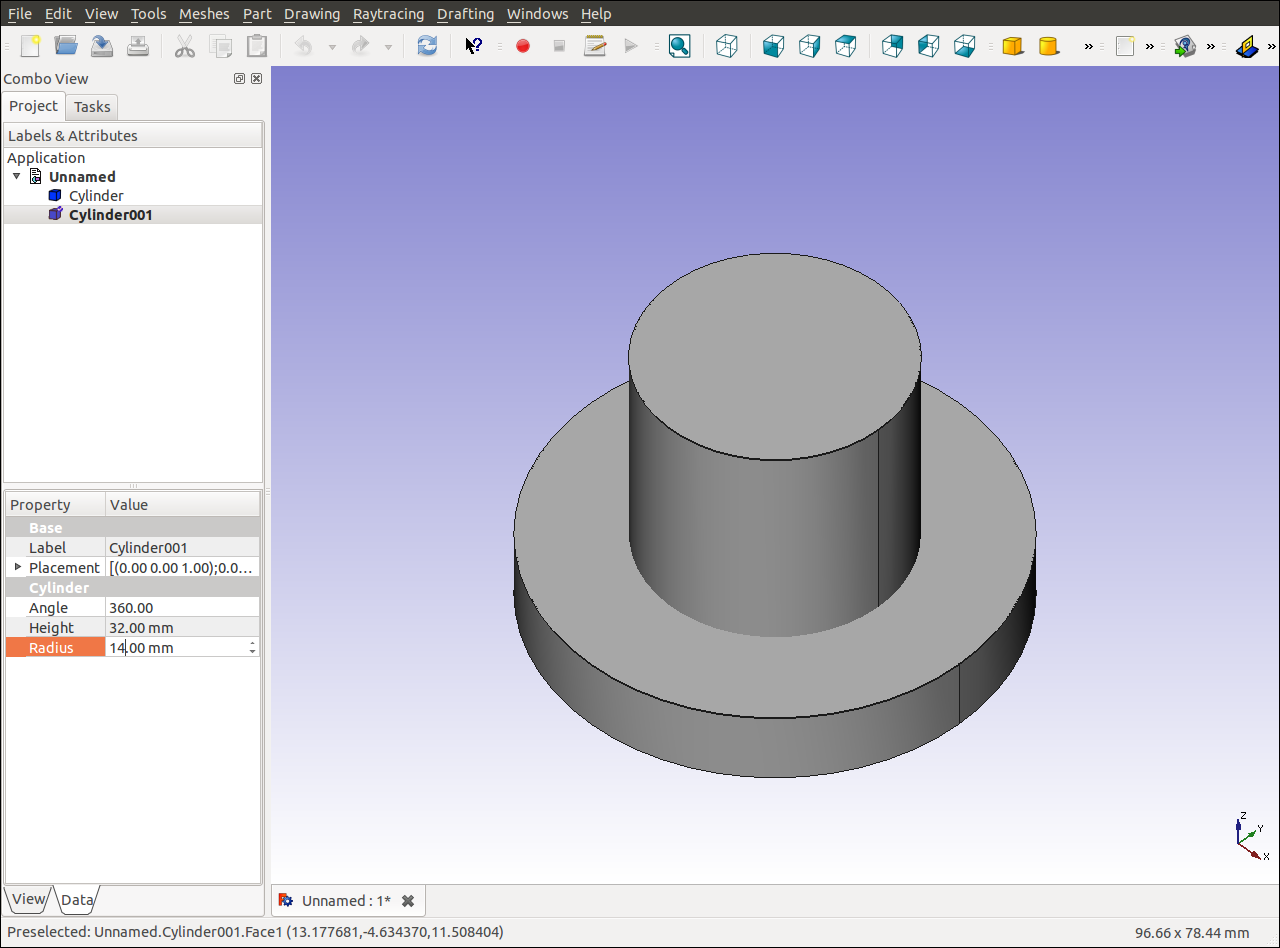The height and width of the screenshot is (948, 1280).
Task: Open the Windows menu
Action: coord(537,14)
